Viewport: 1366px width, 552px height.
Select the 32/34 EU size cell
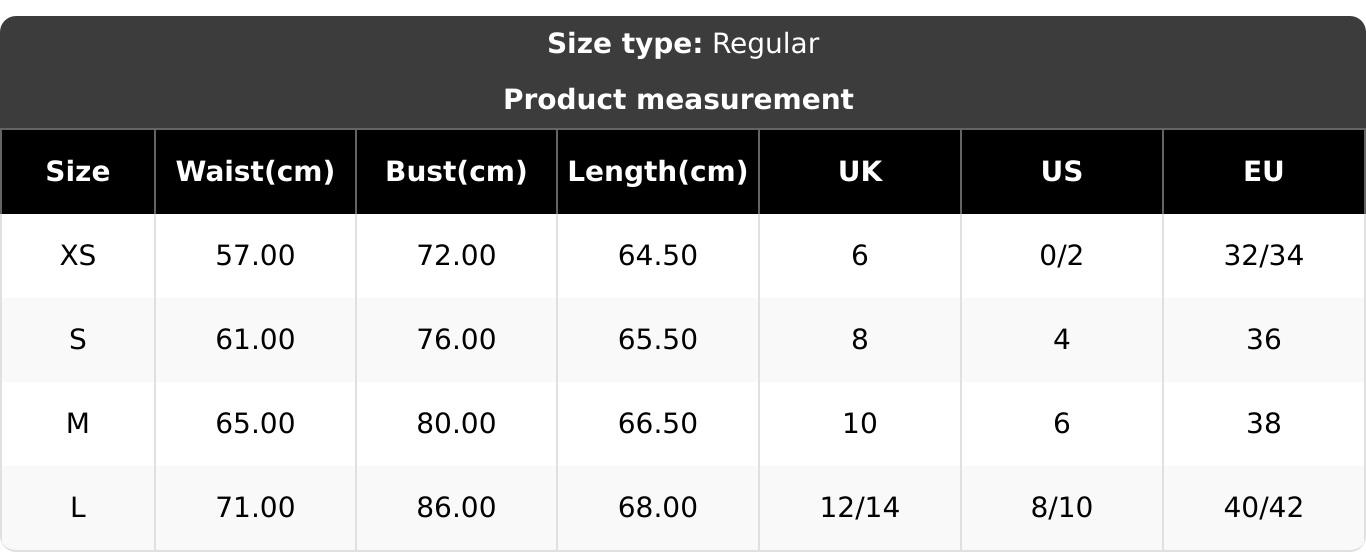pos(1264,256)
